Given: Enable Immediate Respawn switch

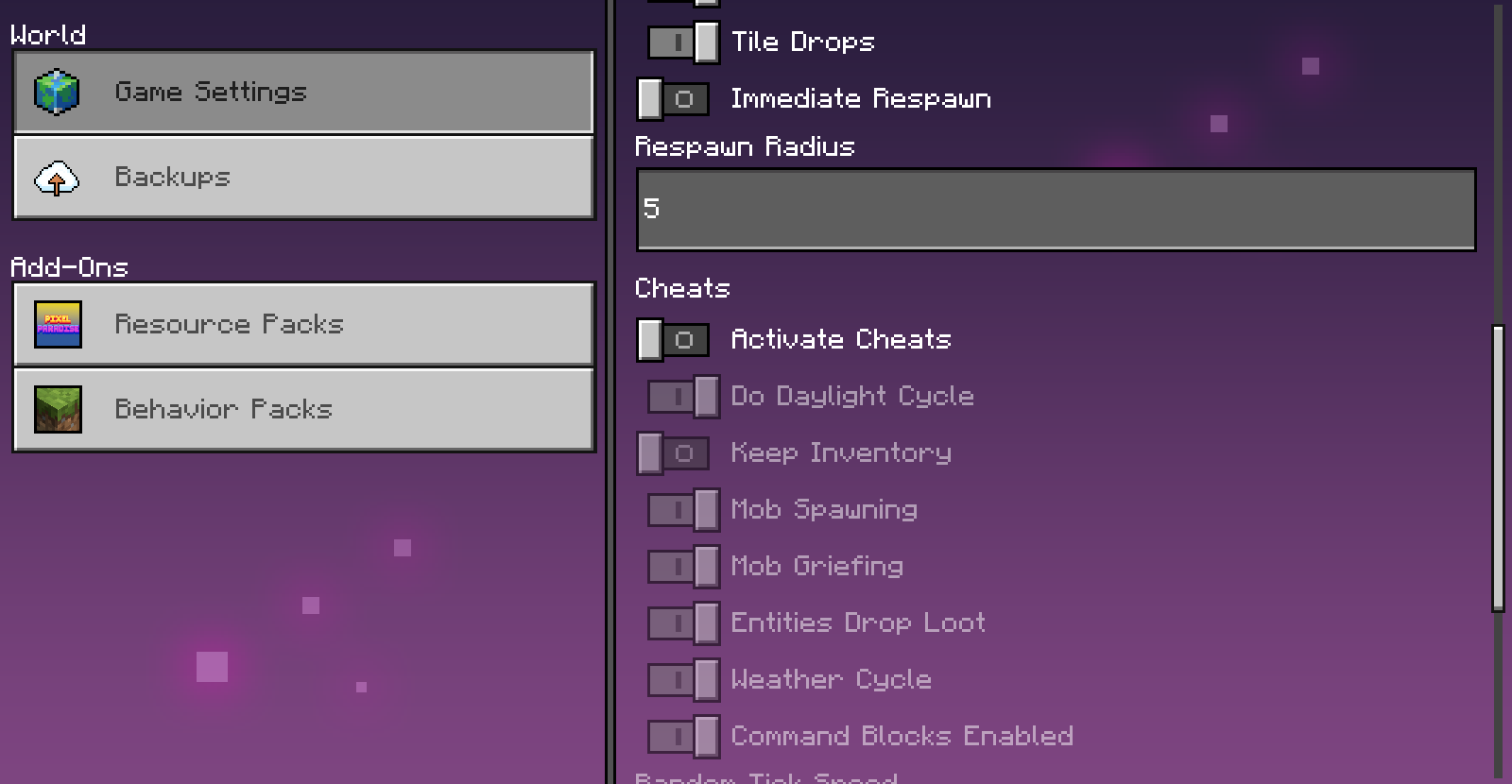Looking at the screenshot, I should pyautogui.click(x=674, y=99).
